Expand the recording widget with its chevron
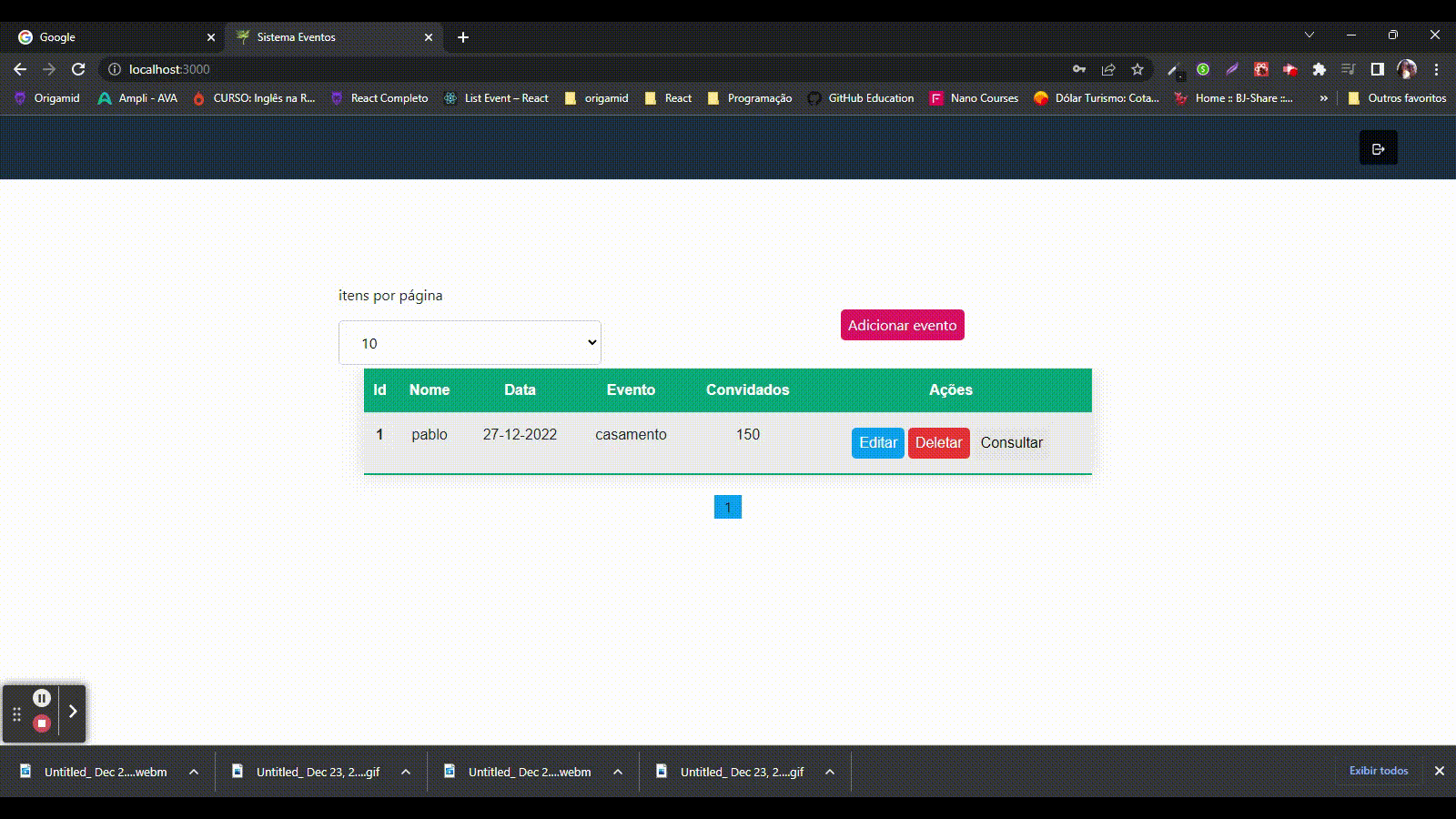This screenshot has height=819, width=1456. tap(72, 713)
